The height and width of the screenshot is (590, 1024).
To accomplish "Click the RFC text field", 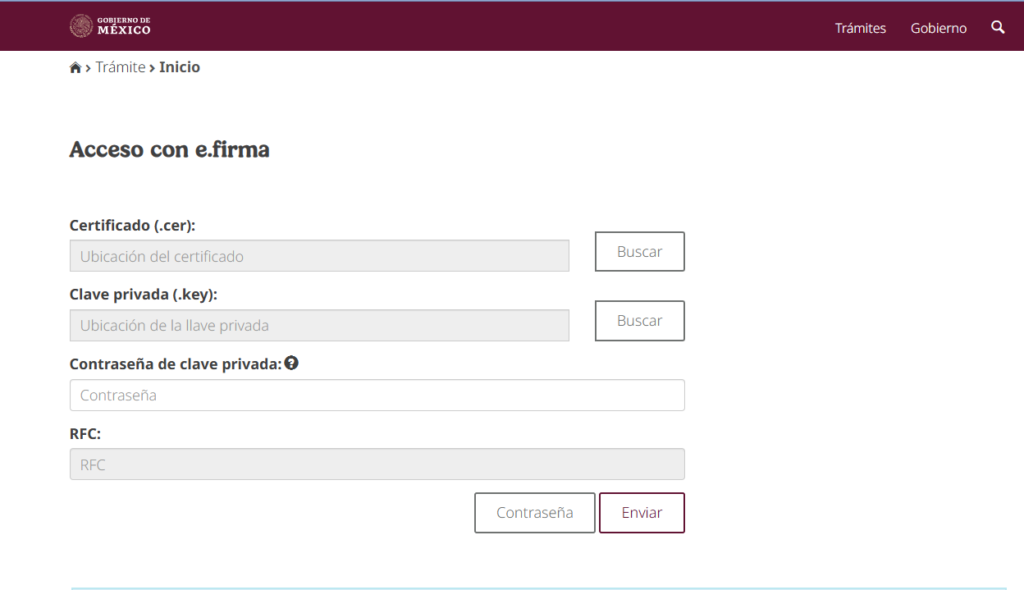I will click(x=377, y=464).
